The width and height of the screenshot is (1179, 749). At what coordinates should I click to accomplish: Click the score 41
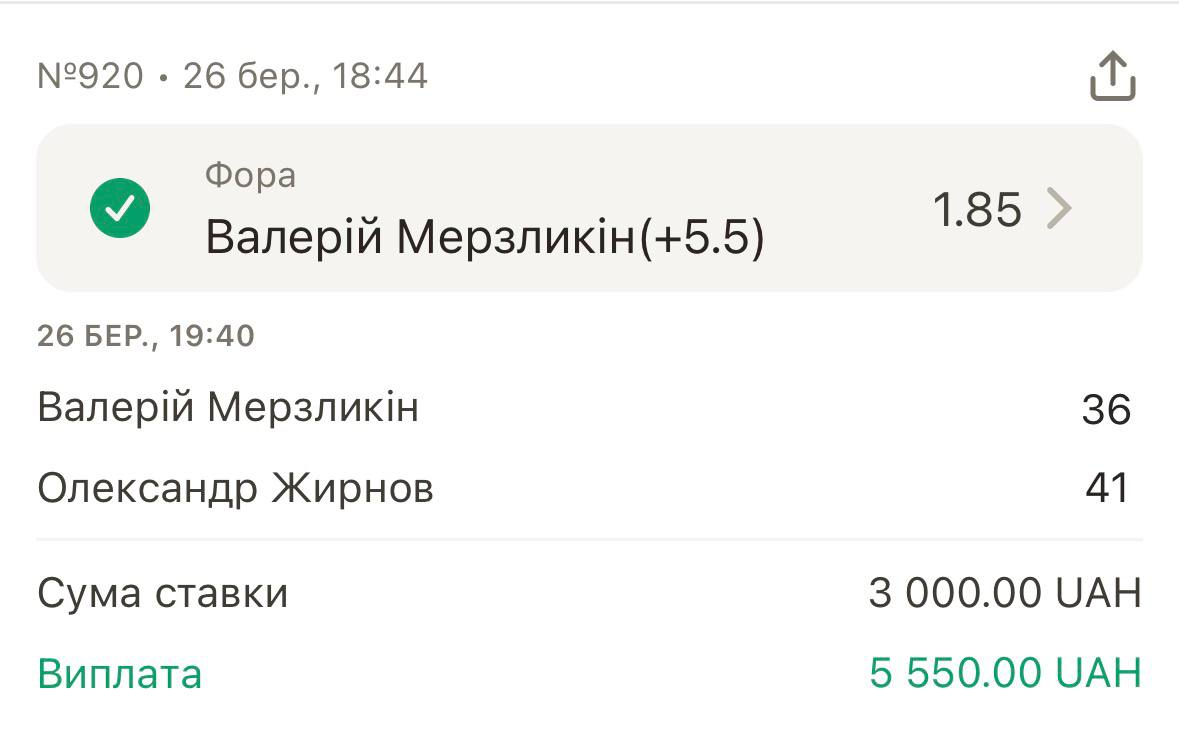pos(1107,489)
